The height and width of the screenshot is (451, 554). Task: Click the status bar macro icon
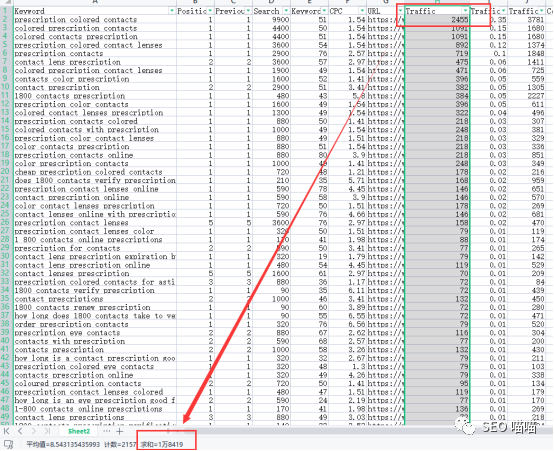point(8,444)
